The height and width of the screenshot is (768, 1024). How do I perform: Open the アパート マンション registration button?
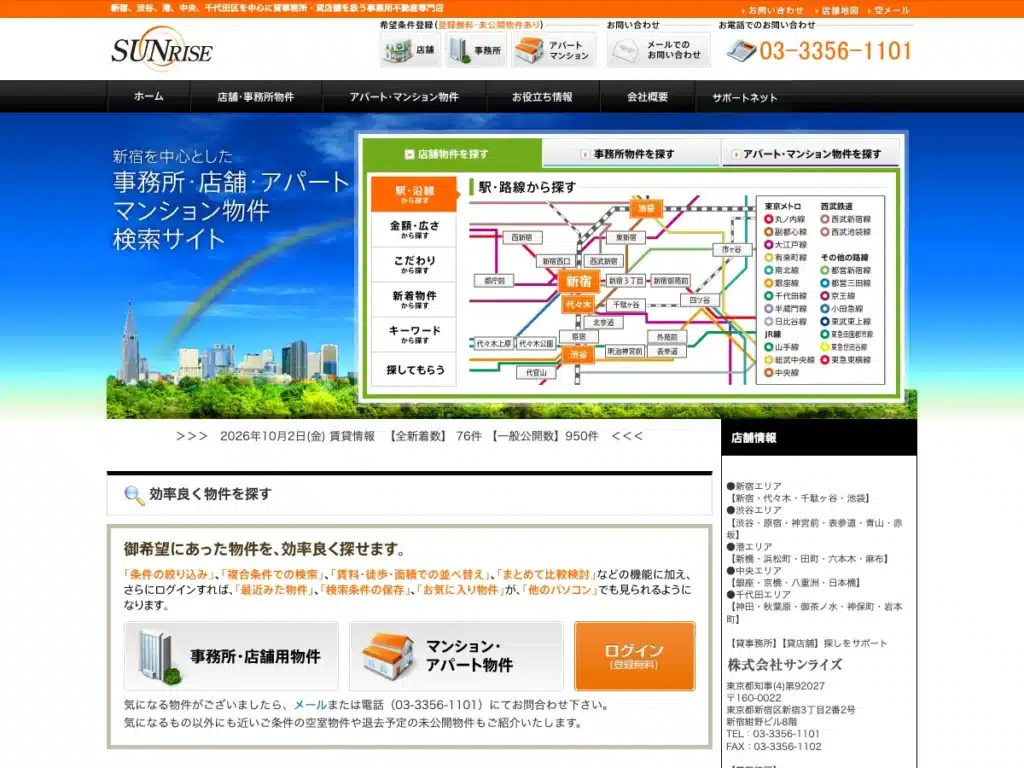click(554, 50)
